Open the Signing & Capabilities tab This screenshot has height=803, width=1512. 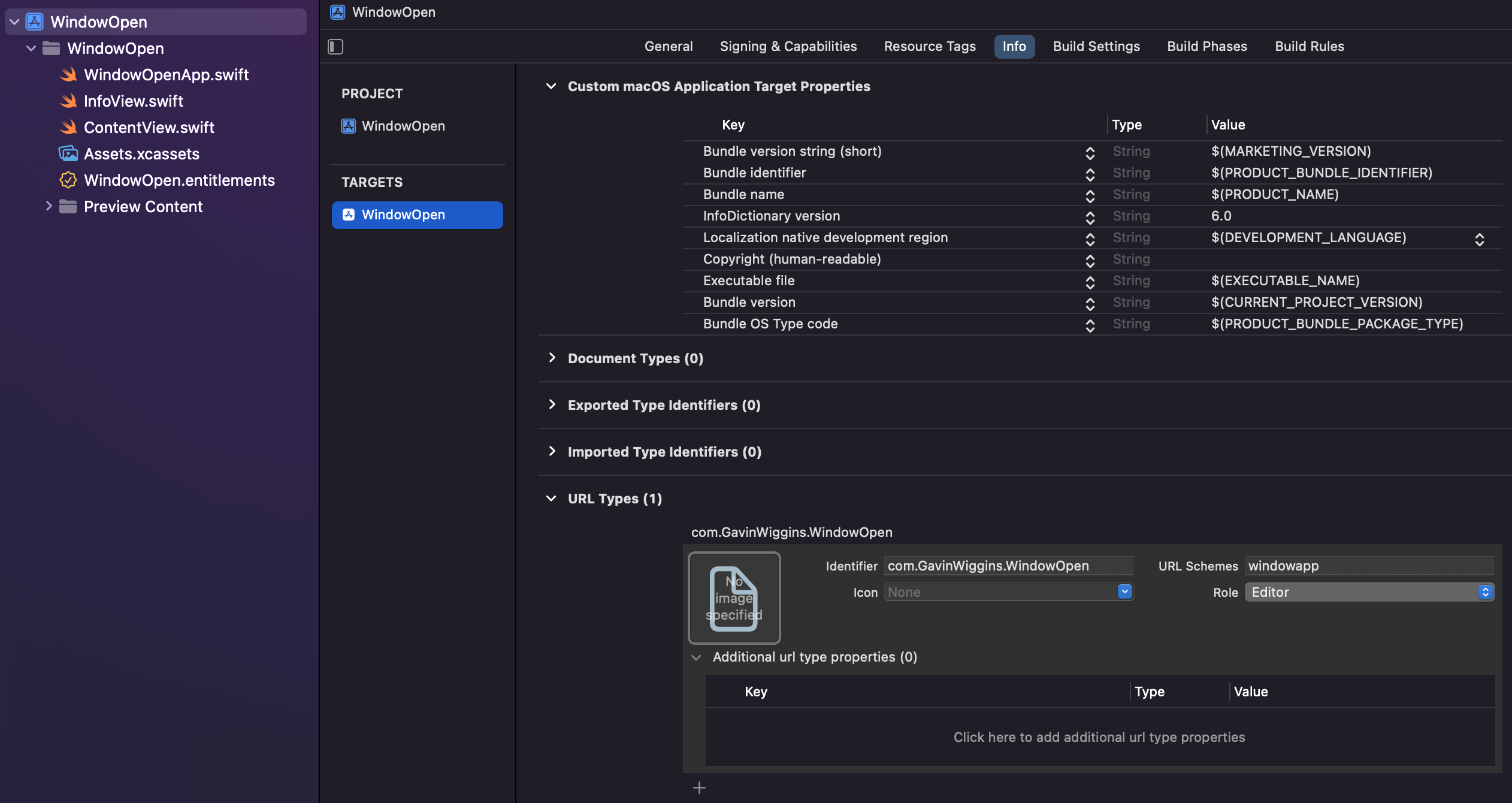click(788, 47)
